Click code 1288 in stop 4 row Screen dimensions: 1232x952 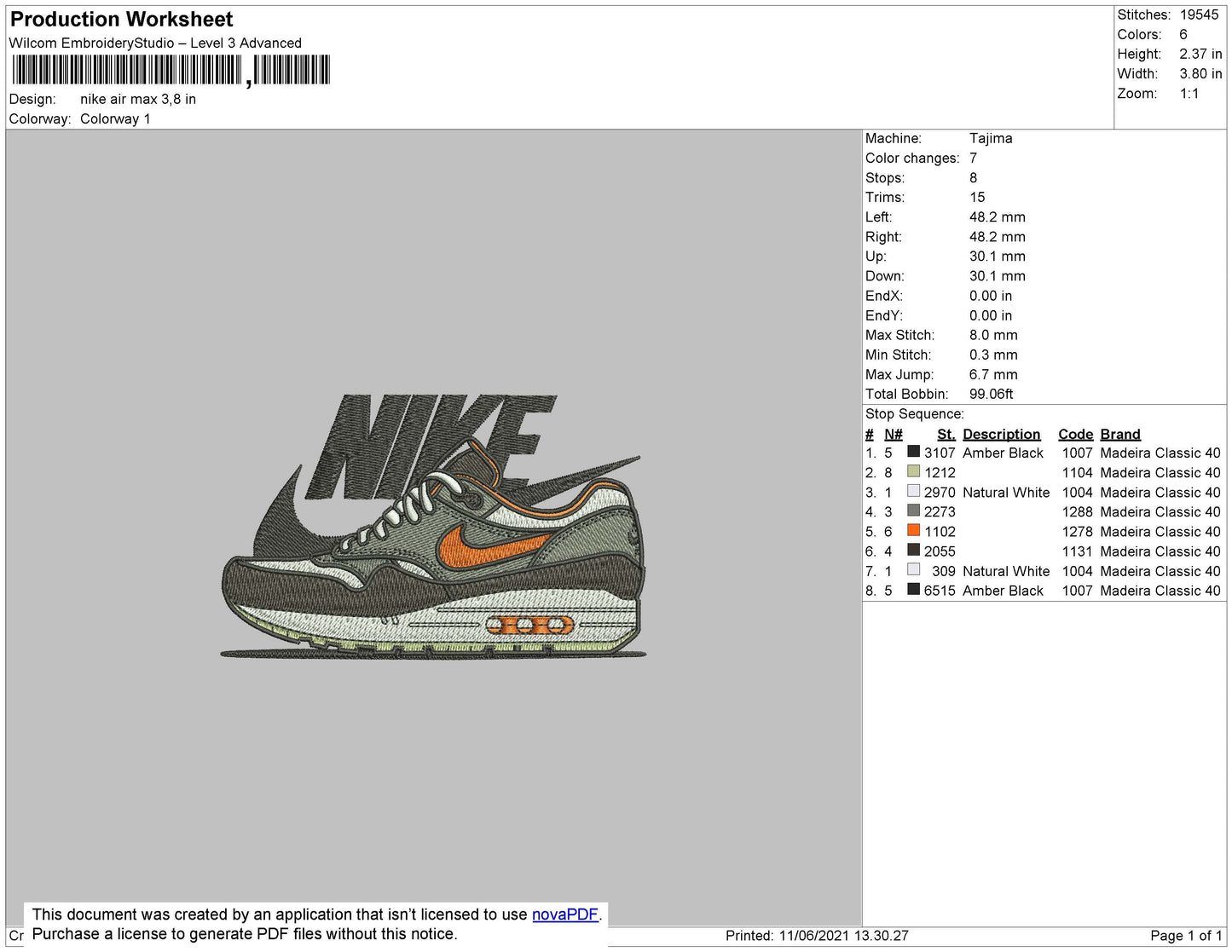[1077, 511]
